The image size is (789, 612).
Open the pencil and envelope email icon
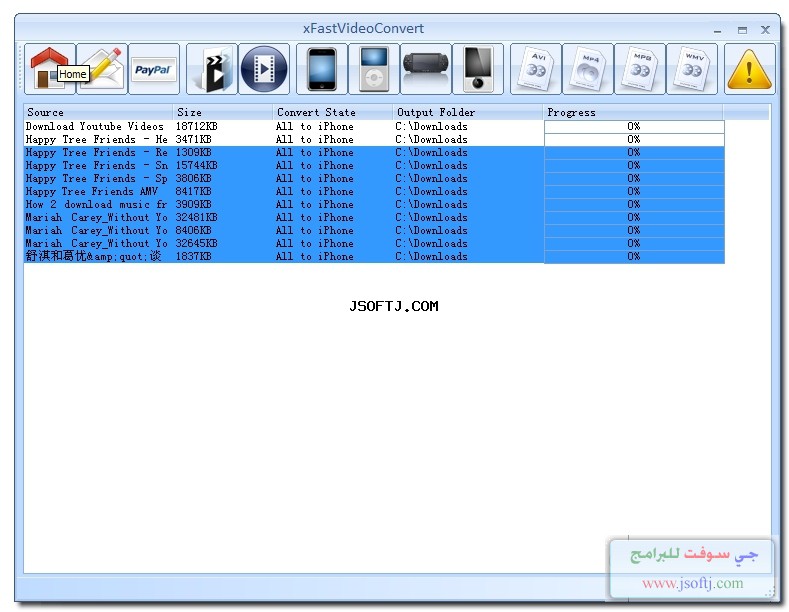(102, 68)
